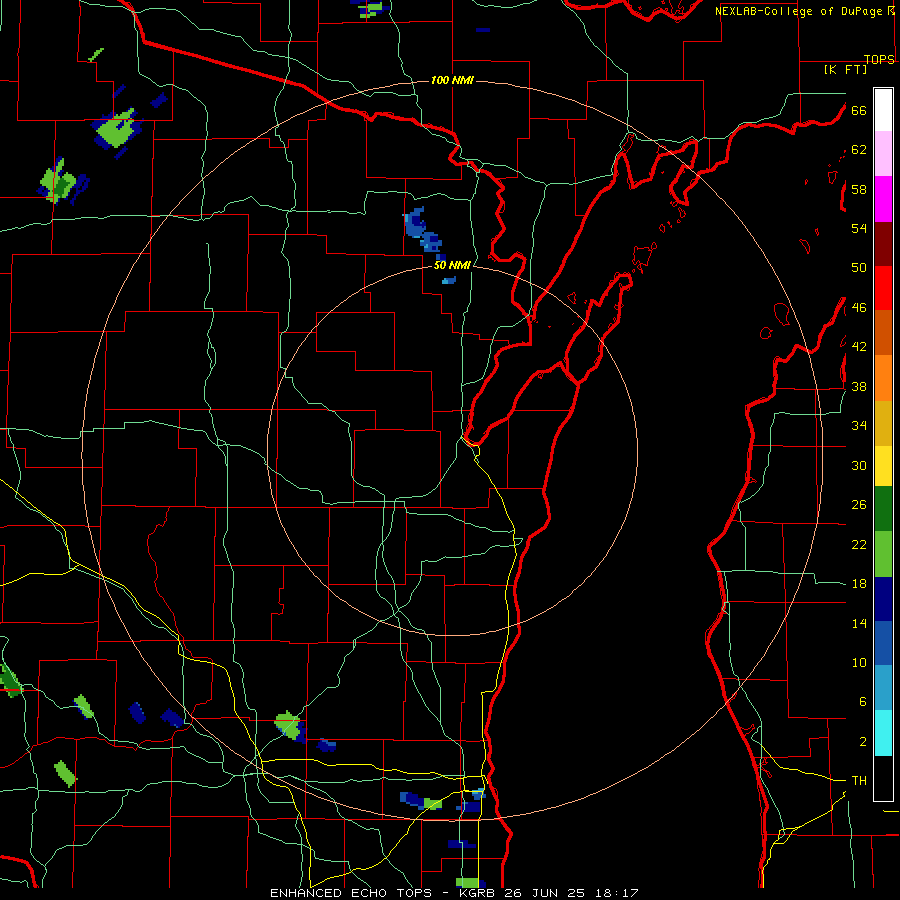The height and width of the screenshot is (900, 900).
Task: Select the black TH threshold swatch
Action: coord(883,778)
